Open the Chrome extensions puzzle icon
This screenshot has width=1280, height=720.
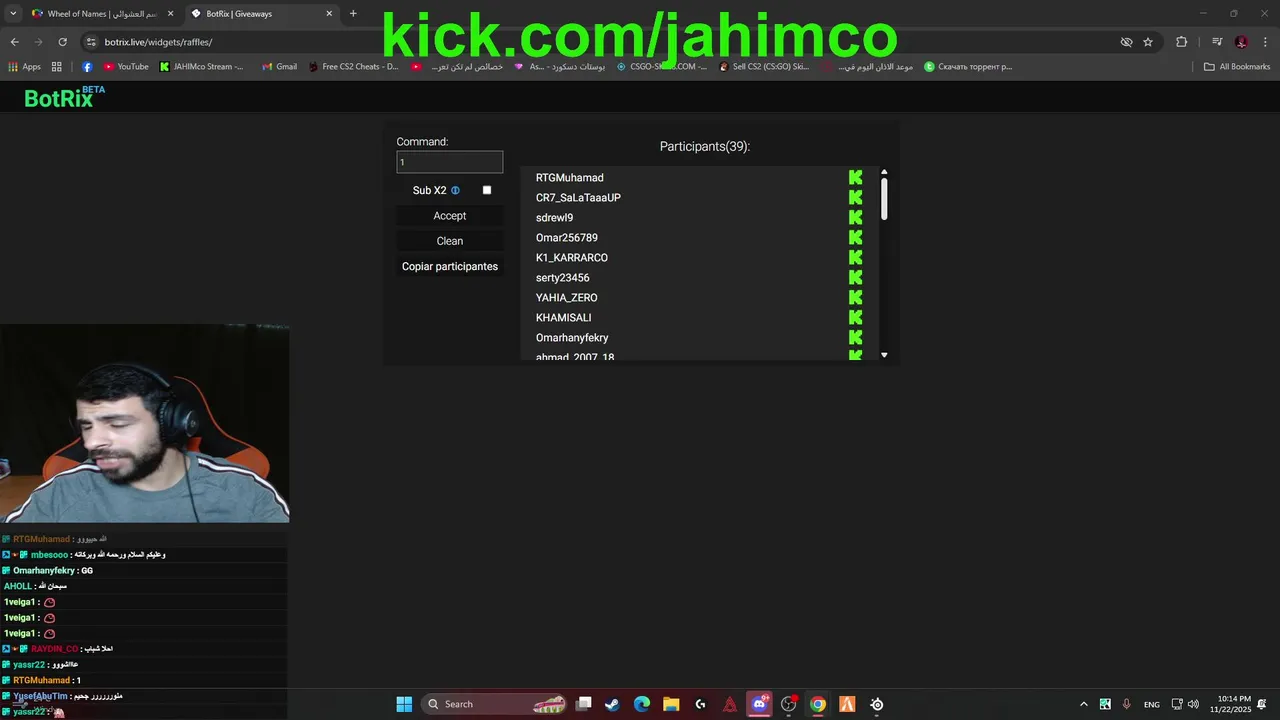tap(1181, 42)
